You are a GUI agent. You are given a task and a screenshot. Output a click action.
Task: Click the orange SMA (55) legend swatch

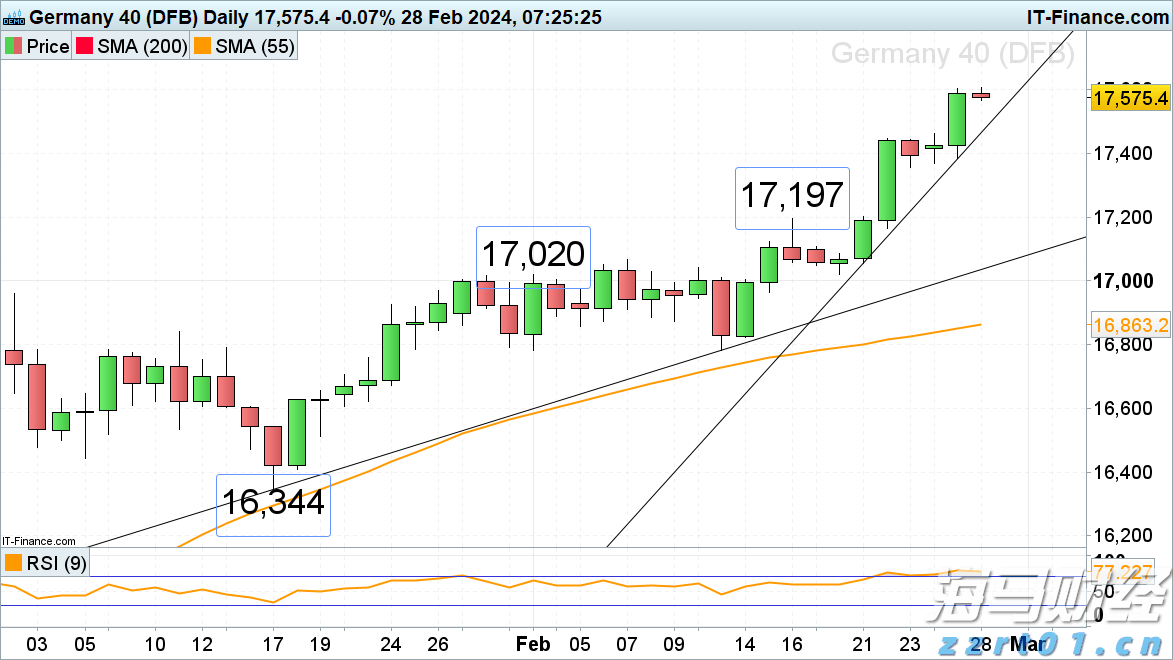tap(206, 46)
